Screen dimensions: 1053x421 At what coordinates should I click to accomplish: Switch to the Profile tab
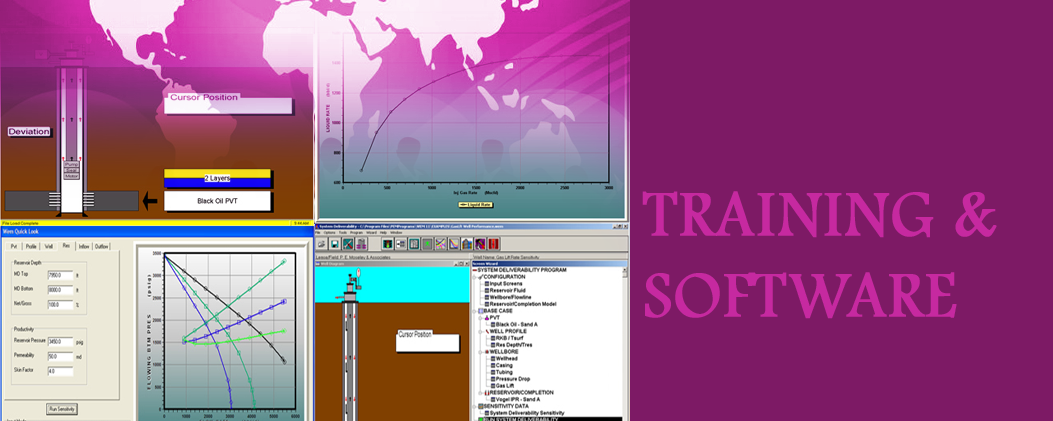tap(31, 246)
